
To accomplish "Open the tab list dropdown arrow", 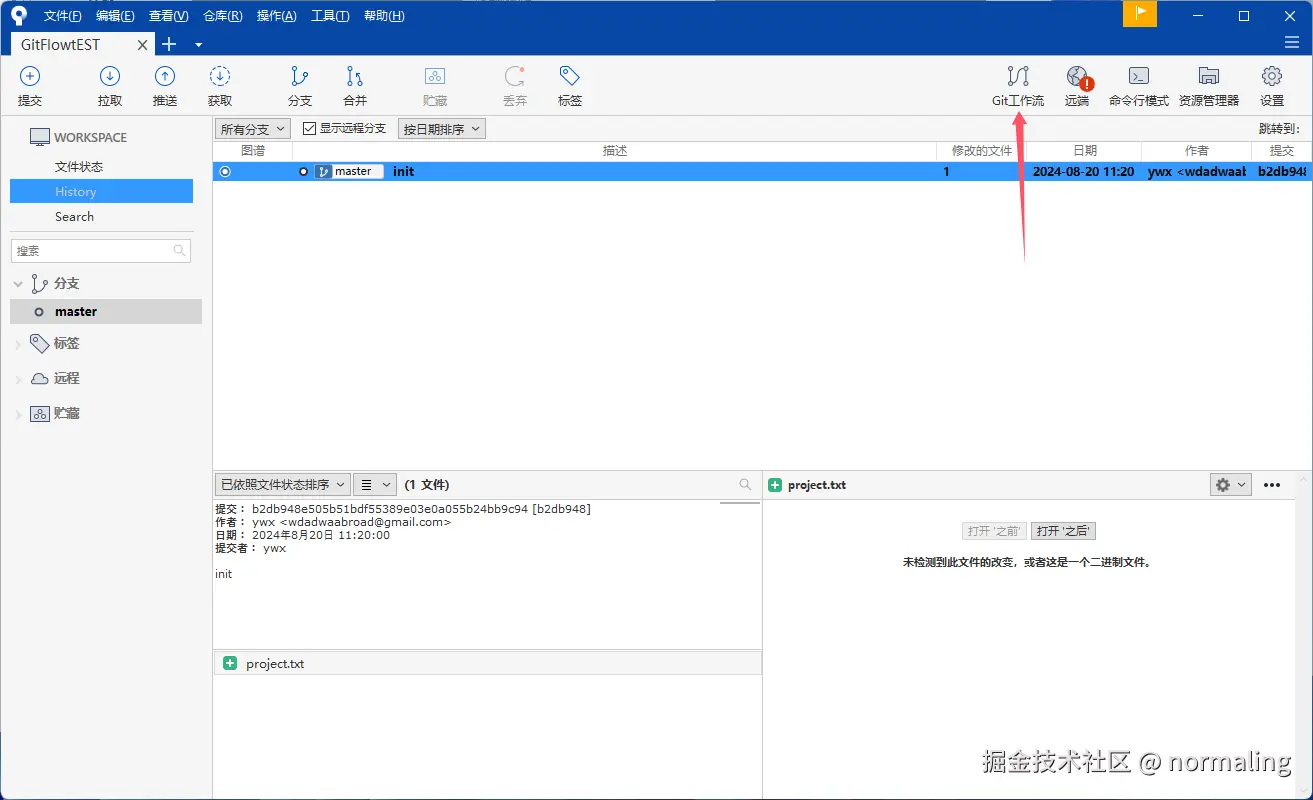I will tap(198, 45).
